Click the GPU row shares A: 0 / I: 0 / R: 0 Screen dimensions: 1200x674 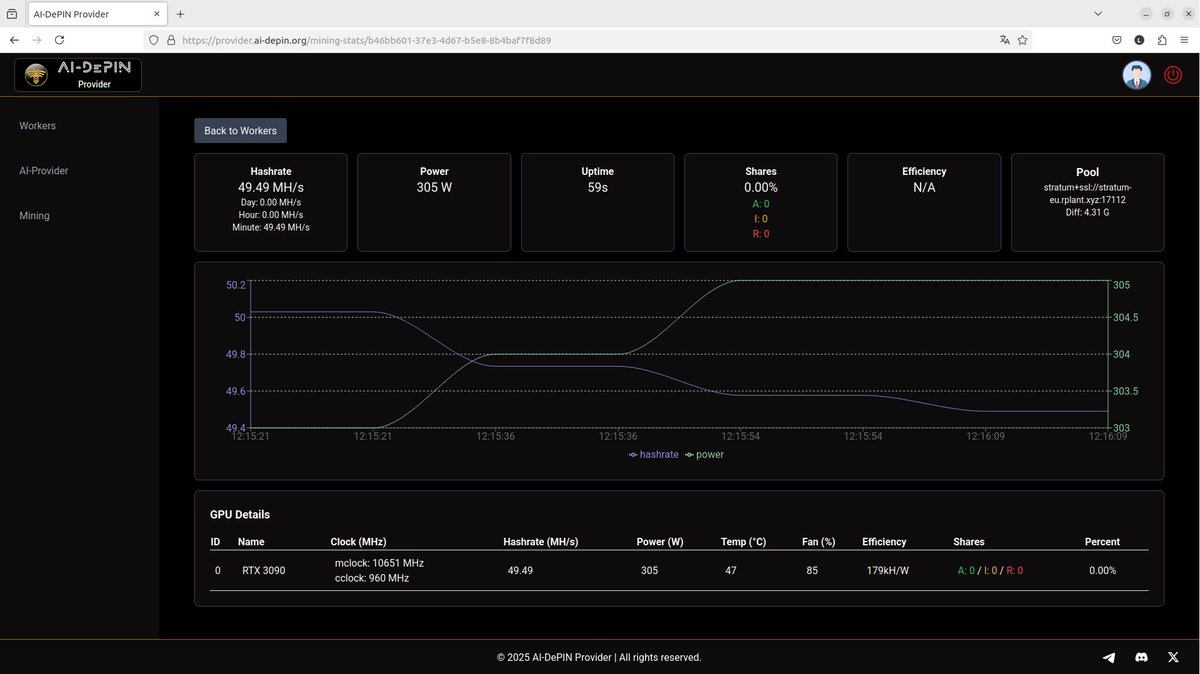tap(990, 571)
